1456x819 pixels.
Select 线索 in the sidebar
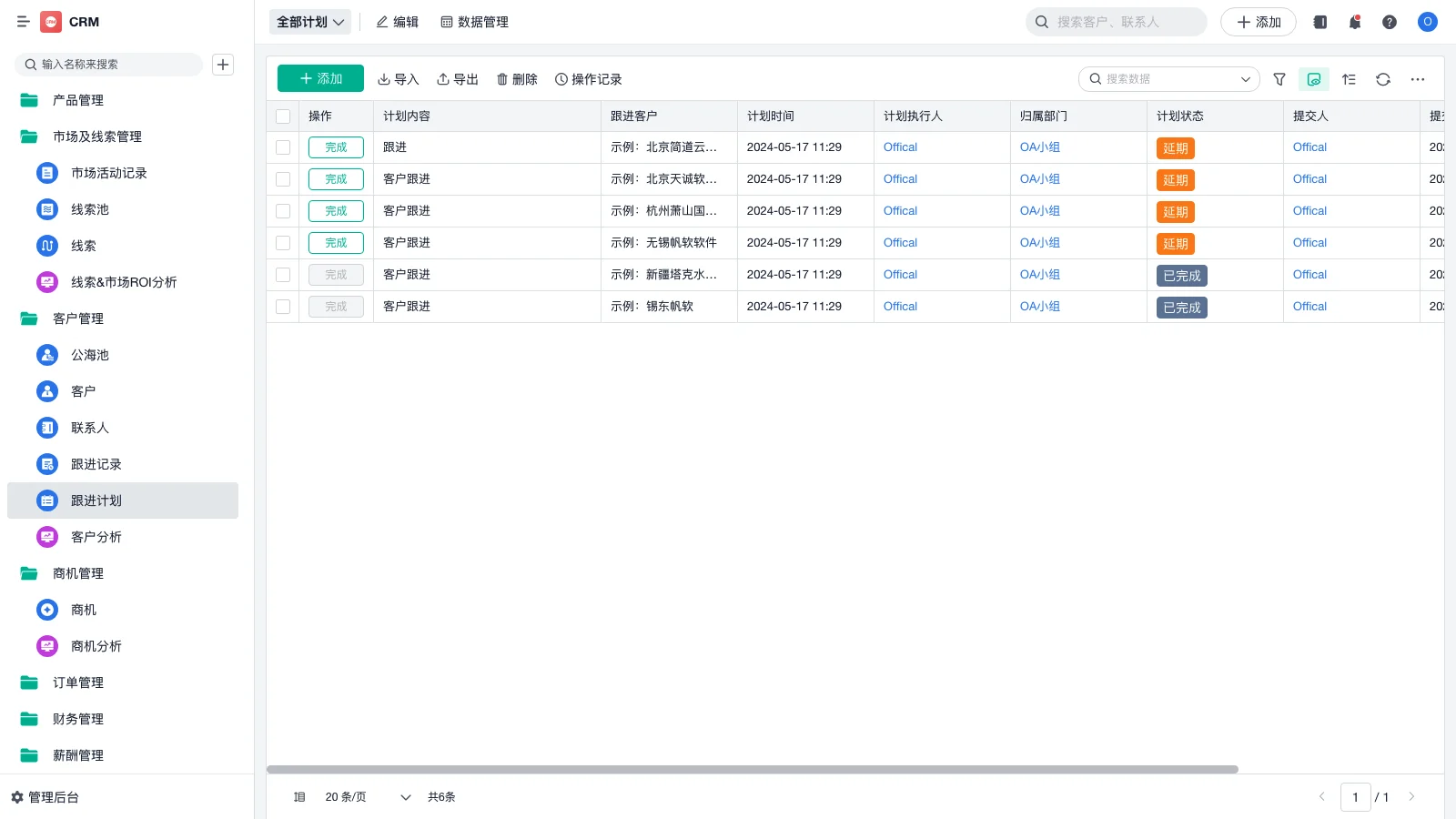[83, 246]
